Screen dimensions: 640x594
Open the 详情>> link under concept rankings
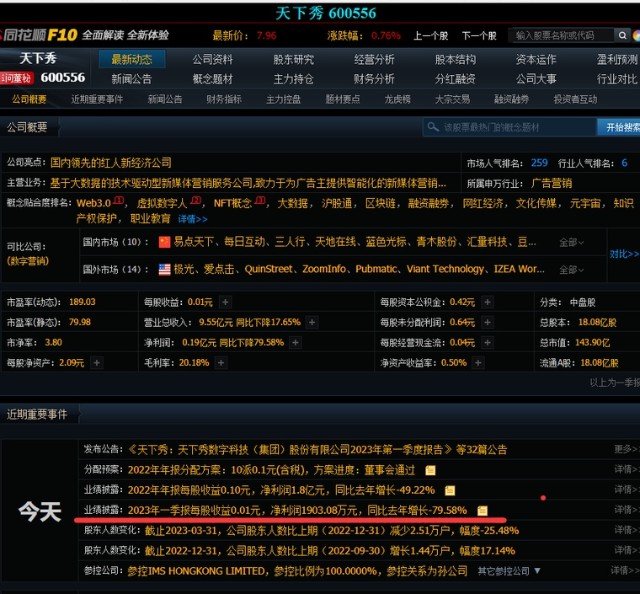(x=193, y=218)
